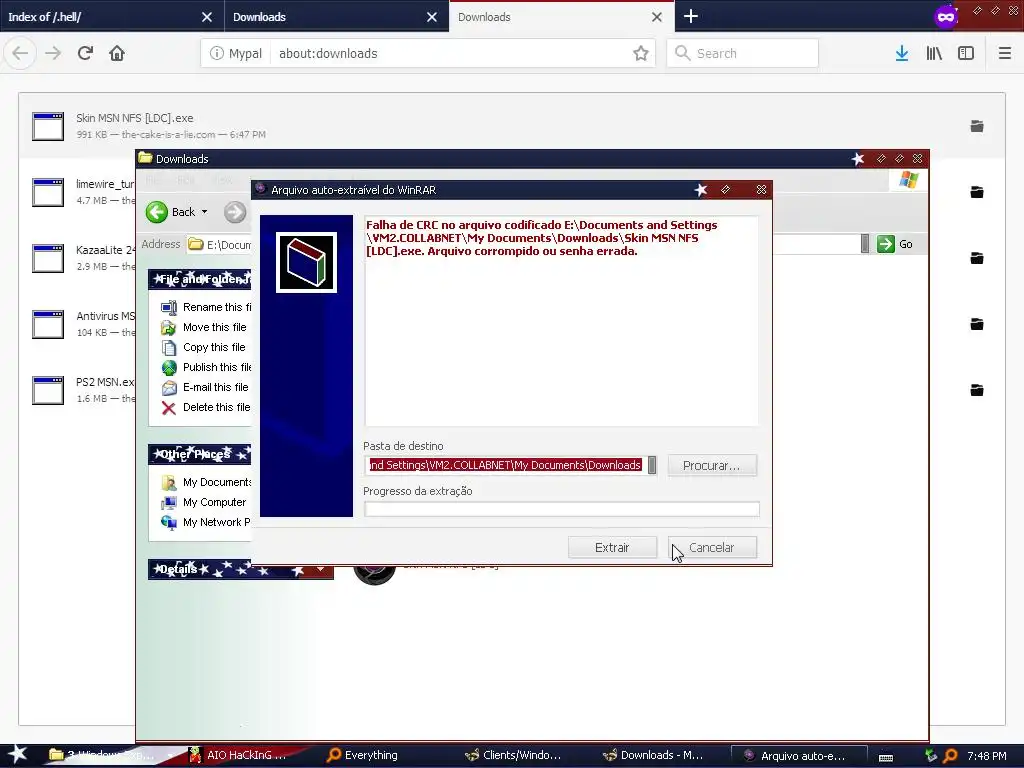The height and width of the screenshot is (768, 1024).
Task: Click the KazaaLite download file icon
Action: [x=48, y=258]
